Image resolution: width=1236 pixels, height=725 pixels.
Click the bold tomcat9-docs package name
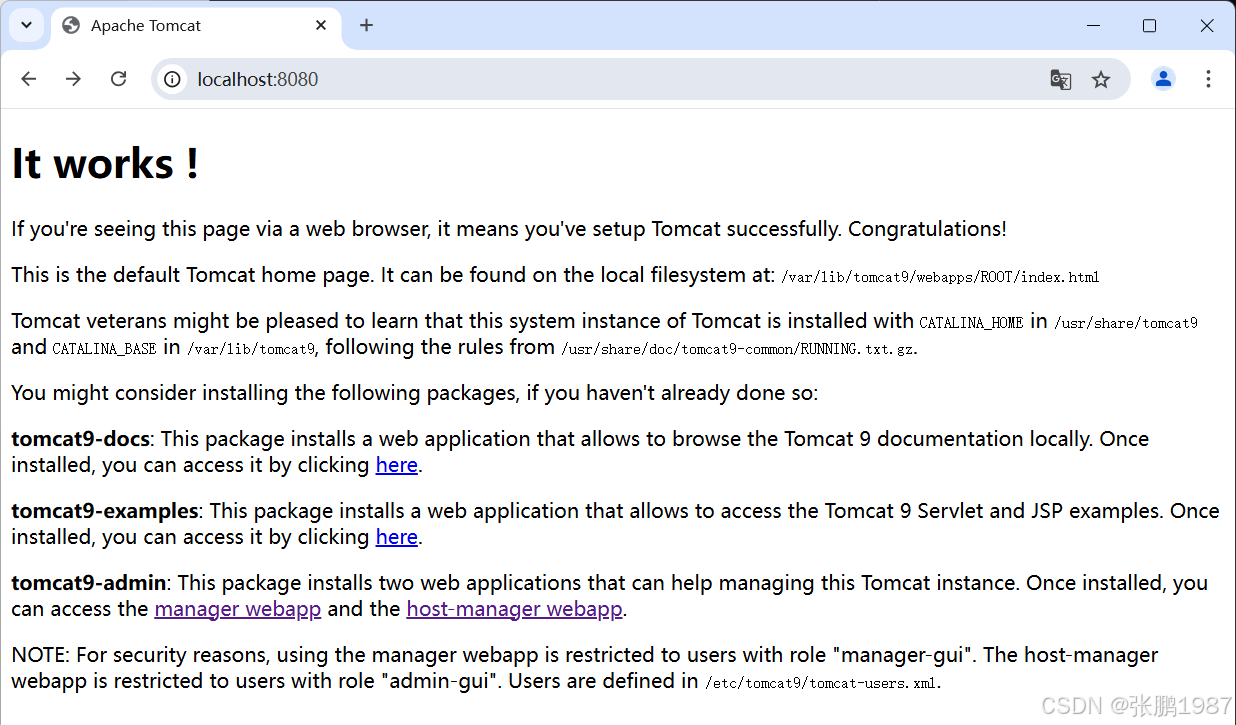pyautogui.click(x=80, y=439)
